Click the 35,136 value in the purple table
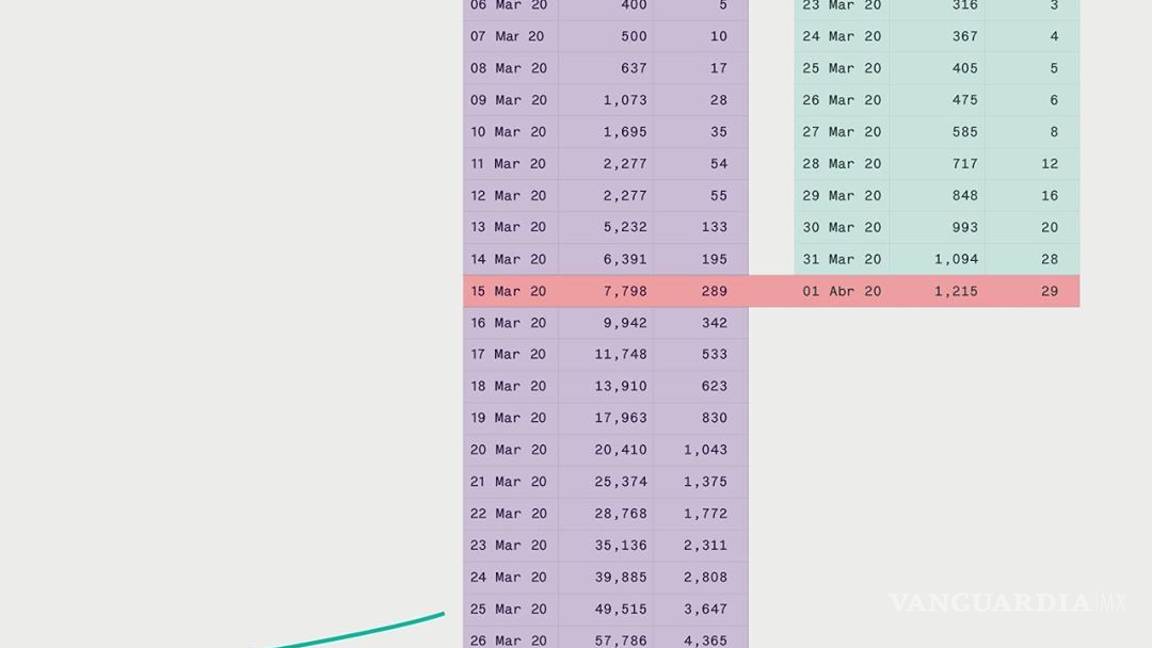This screenshot has width=1152, height=648. (621, 545)
